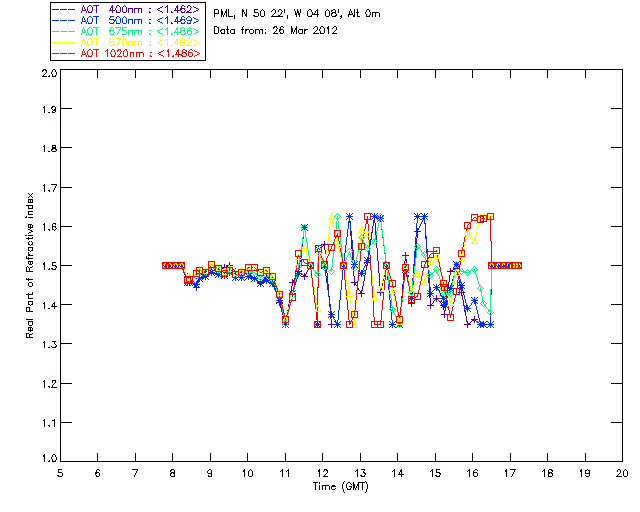Image resolution: width=640 pixels, height=512 pixels.
Task: Click the 15 x-axis tick label
Action: (435, 473)
